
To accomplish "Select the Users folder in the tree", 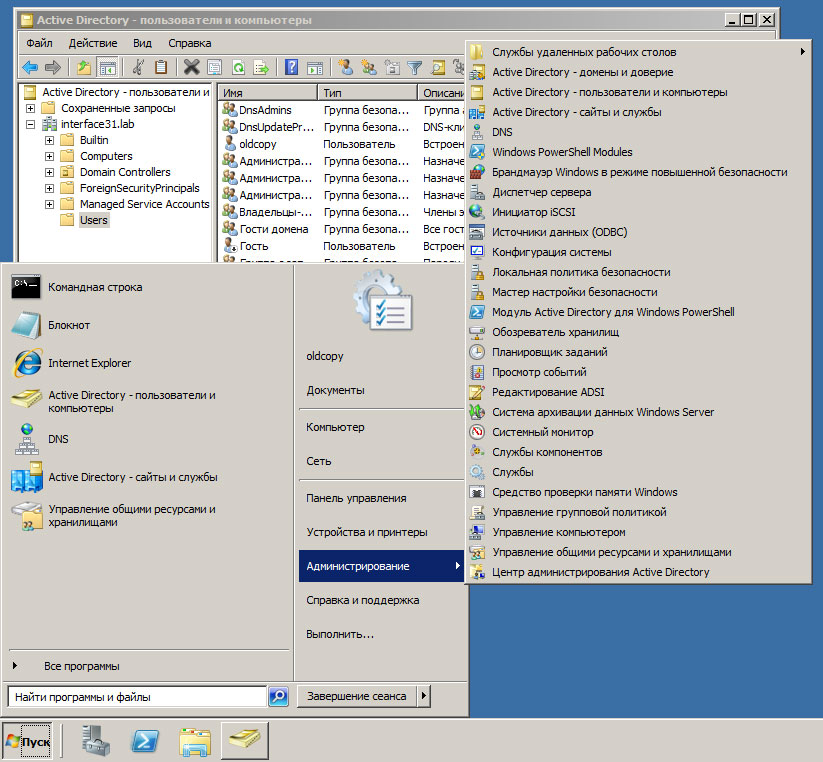I will [93, 220].
